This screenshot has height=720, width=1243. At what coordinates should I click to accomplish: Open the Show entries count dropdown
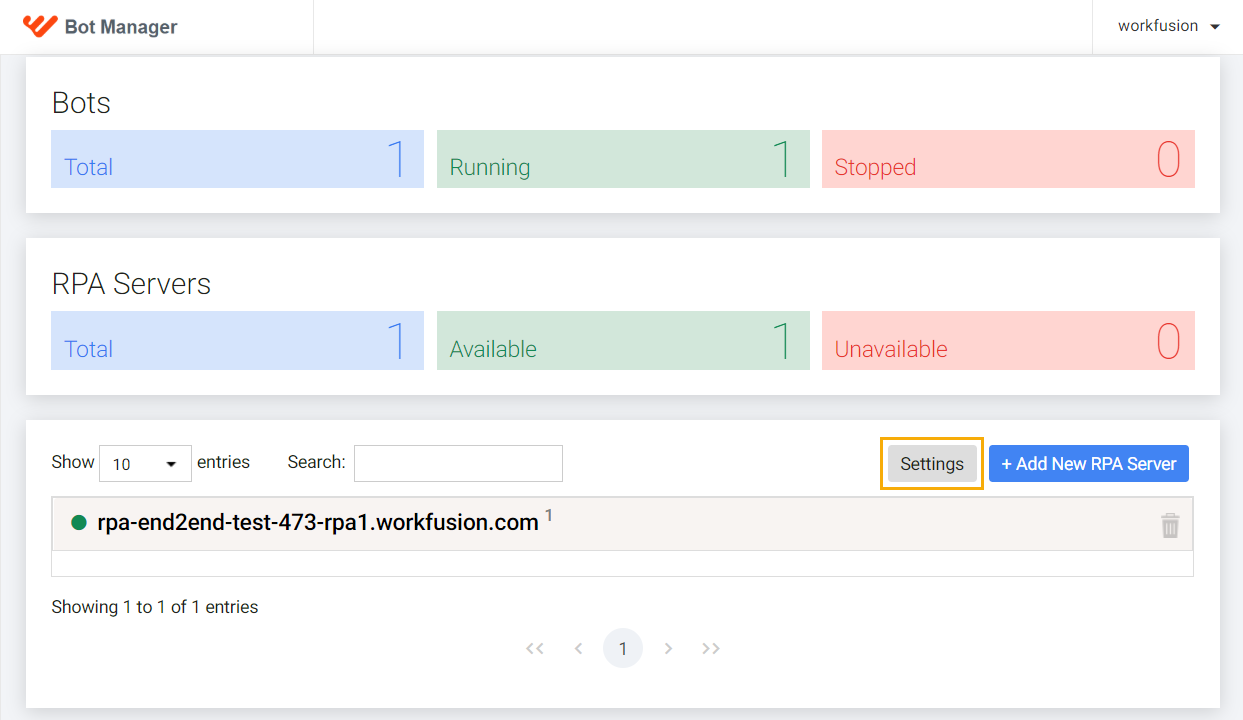145,464
